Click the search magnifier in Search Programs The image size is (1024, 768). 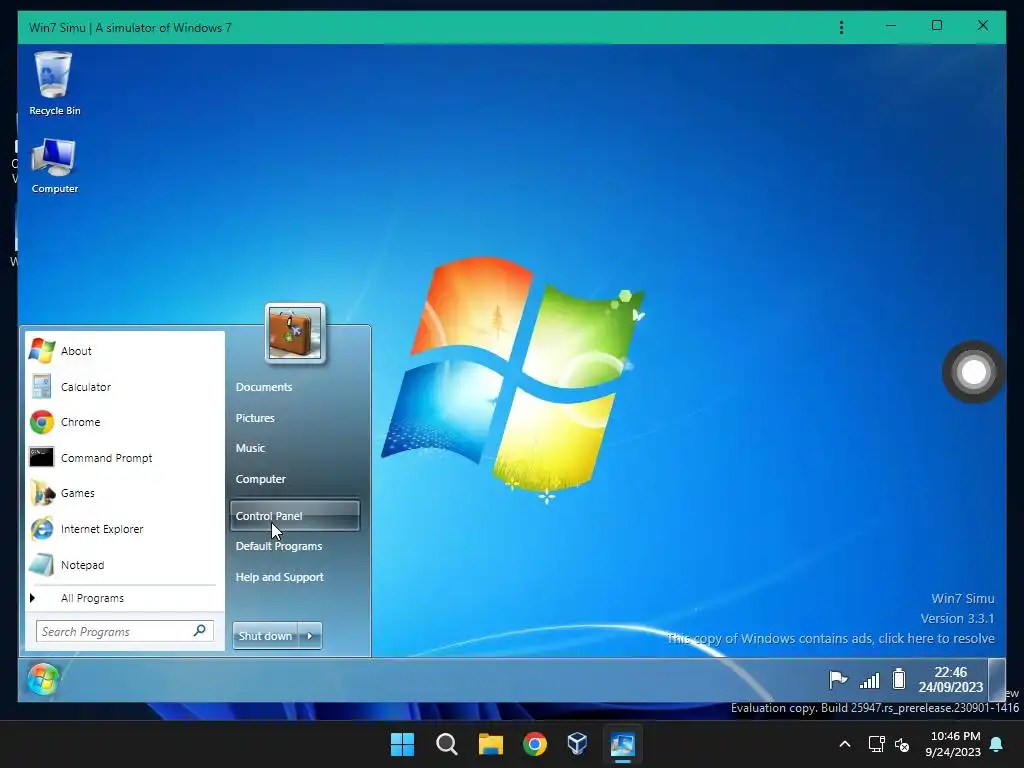[x=200, y=630]
